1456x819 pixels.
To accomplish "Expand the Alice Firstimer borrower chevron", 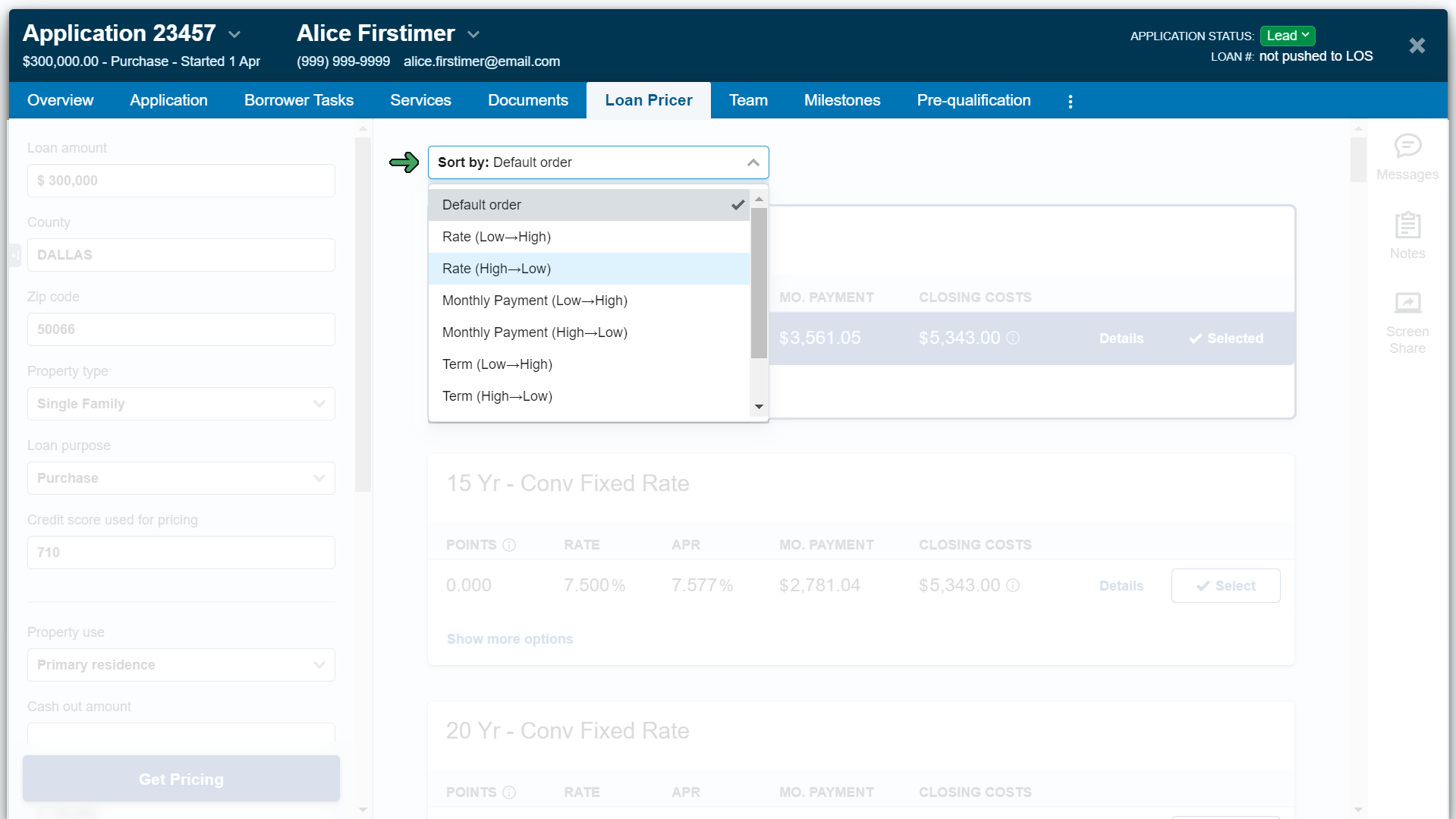I will pyautogui.click(x=473, y=35).
